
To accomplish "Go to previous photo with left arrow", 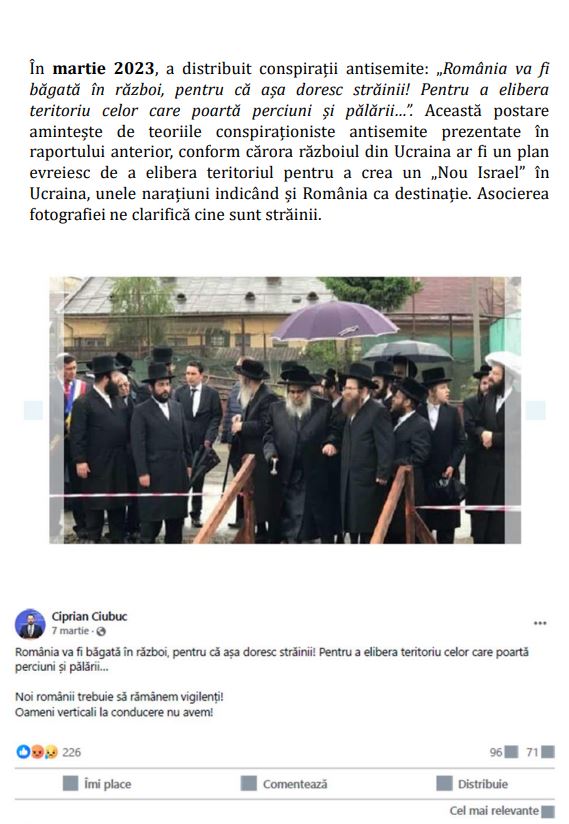I will (34, 410).
